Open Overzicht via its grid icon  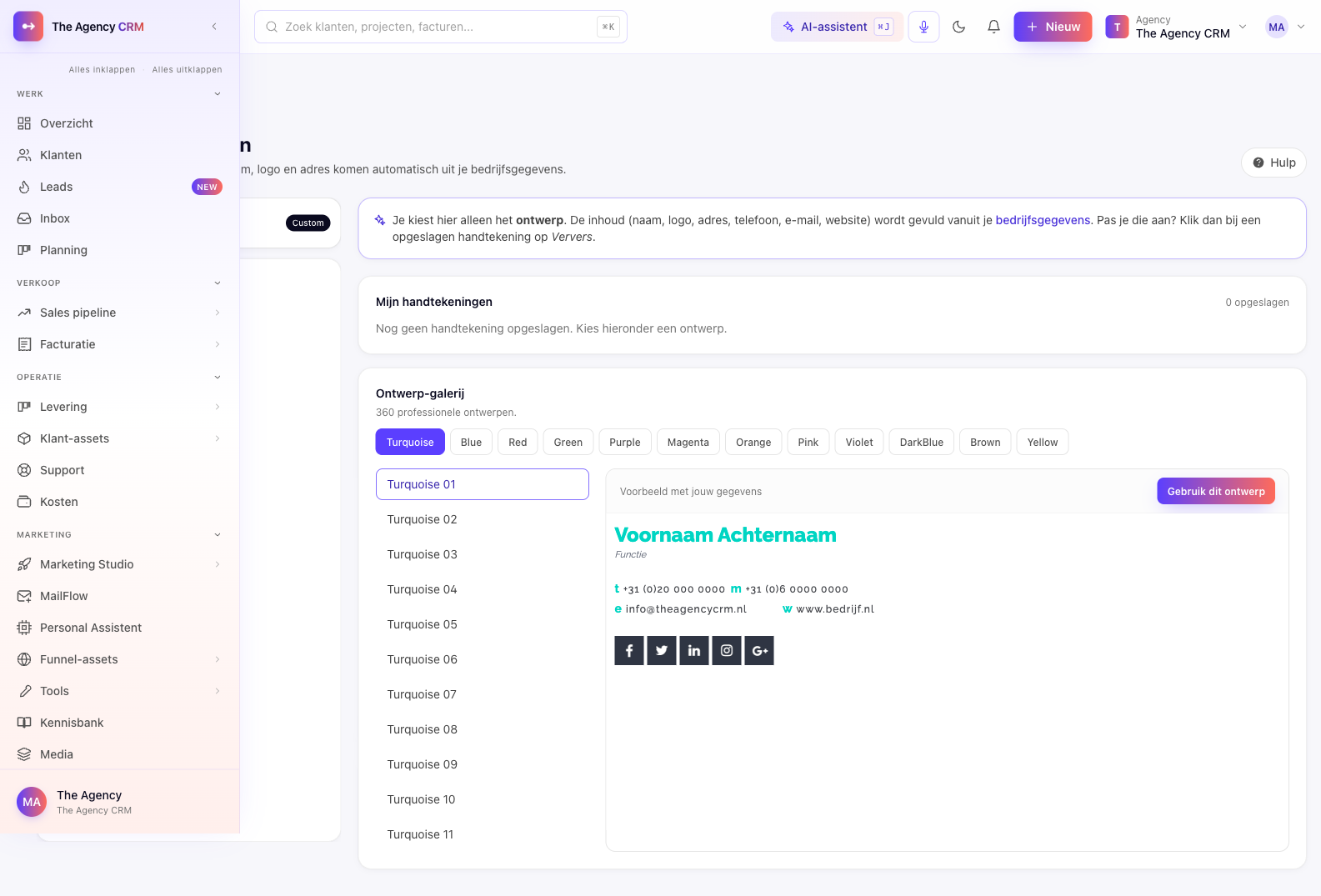pos(24,123)
